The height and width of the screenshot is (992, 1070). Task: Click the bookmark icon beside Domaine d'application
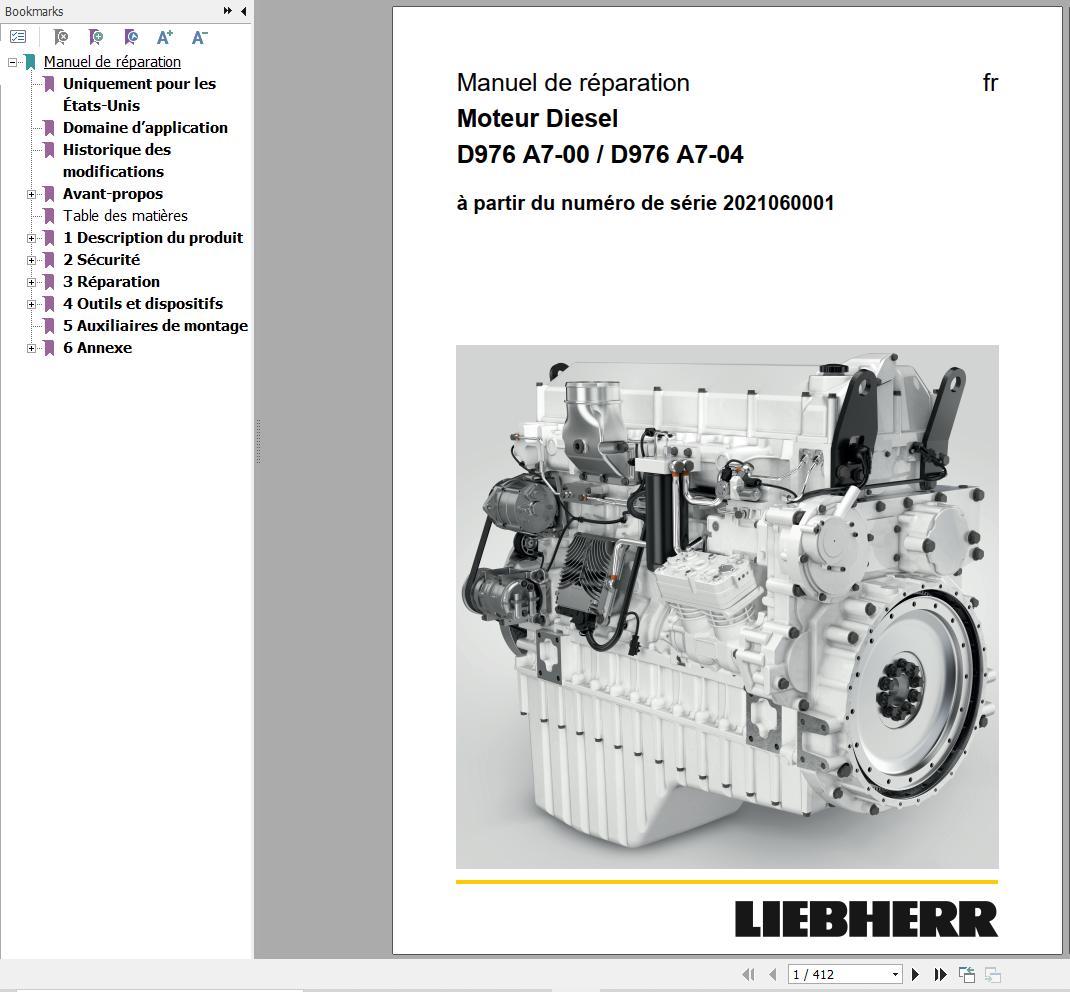(49, 128)
